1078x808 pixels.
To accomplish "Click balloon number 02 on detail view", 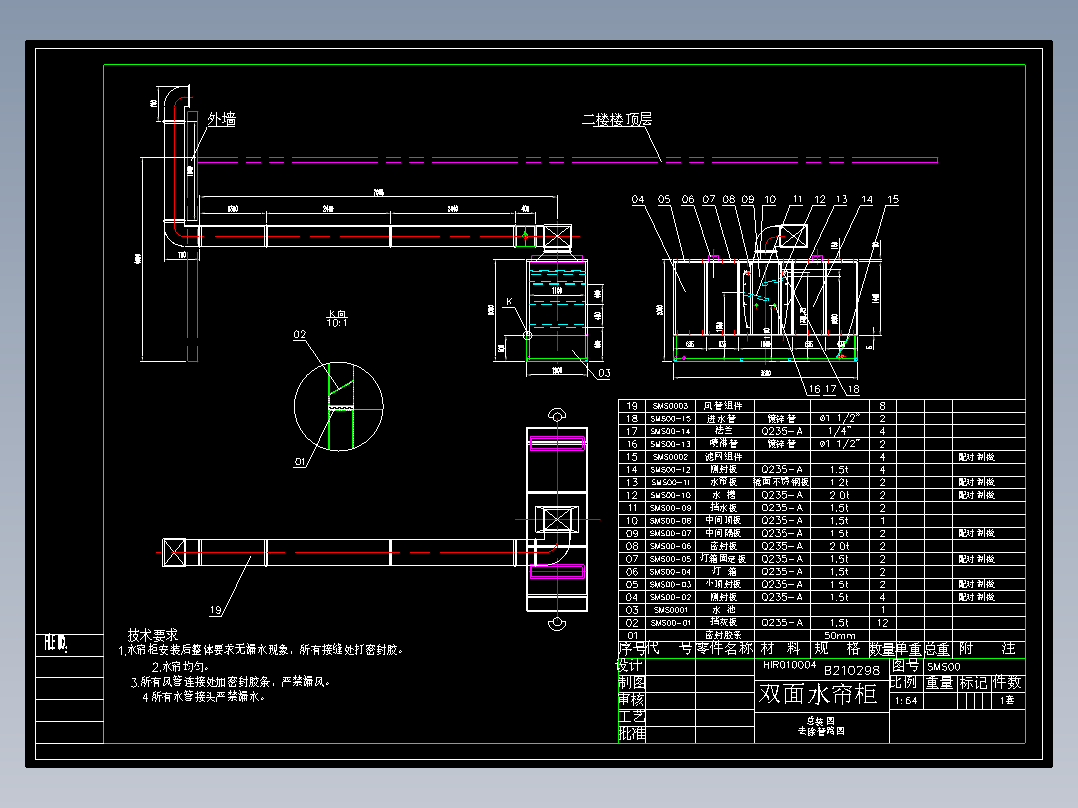I will (300, 335).
